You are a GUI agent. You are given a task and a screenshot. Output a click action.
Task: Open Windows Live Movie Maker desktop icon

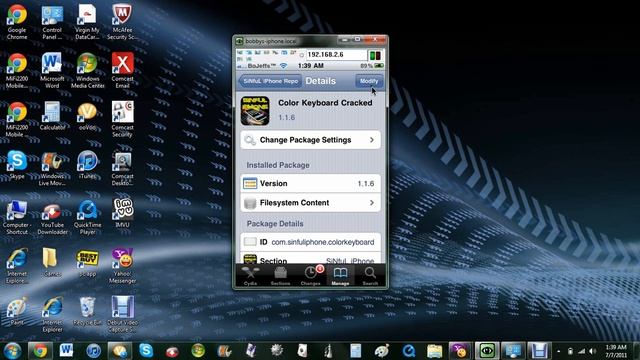pos(52,168)
